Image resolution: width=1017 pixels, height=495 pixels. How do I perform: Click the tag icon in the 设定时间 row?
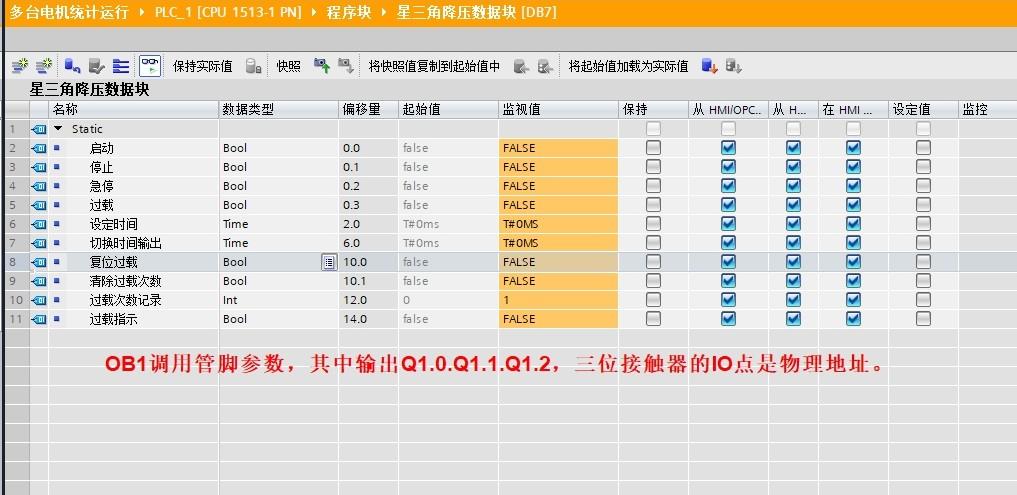pos(39,224)
